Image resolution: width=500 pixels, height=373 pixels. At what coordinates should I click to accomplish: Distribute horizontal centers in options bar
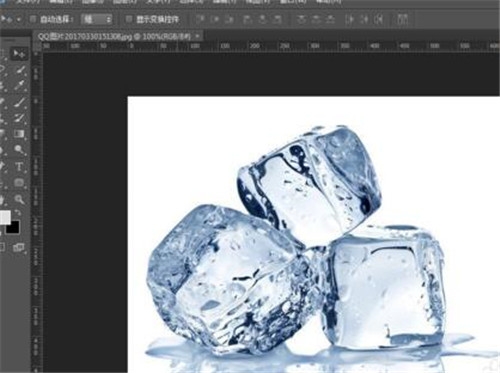click(x=364, y=19)
